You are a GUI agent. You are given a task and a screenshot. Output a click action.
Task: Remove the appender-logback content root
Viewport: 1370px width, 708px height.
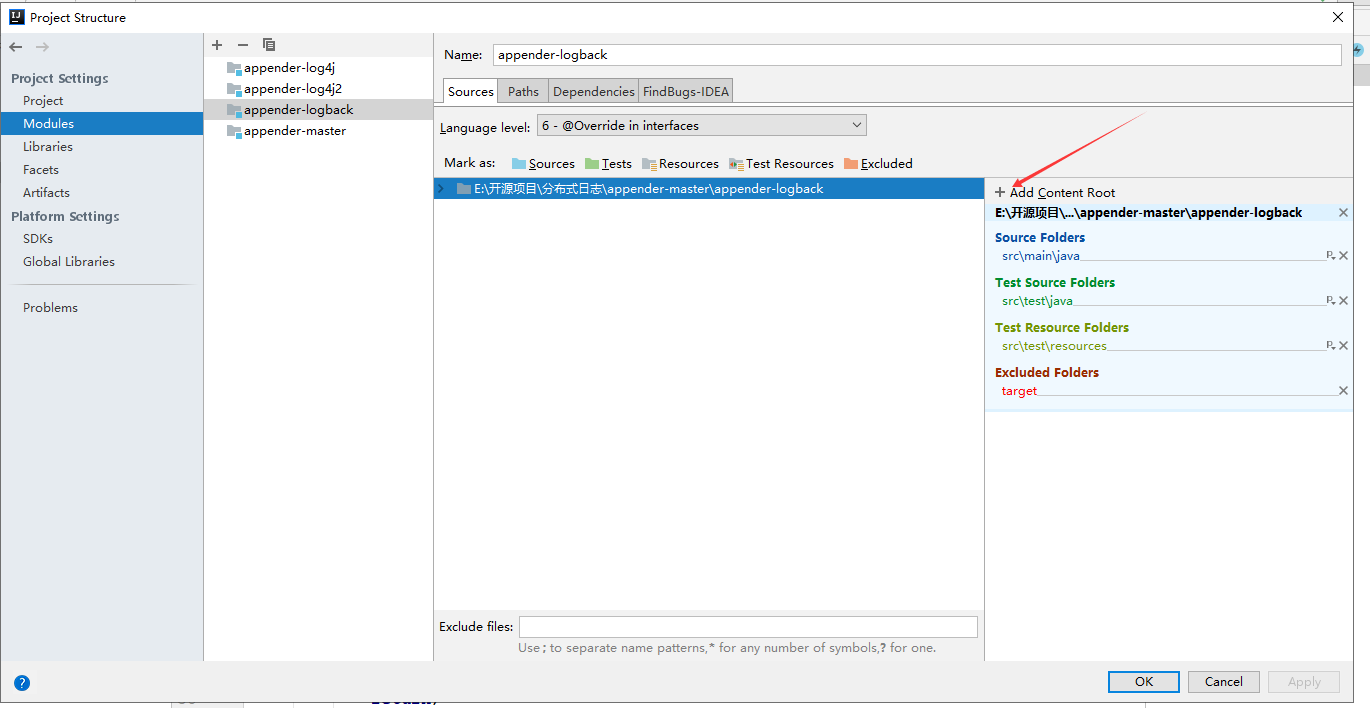[x=1343, y=213]
